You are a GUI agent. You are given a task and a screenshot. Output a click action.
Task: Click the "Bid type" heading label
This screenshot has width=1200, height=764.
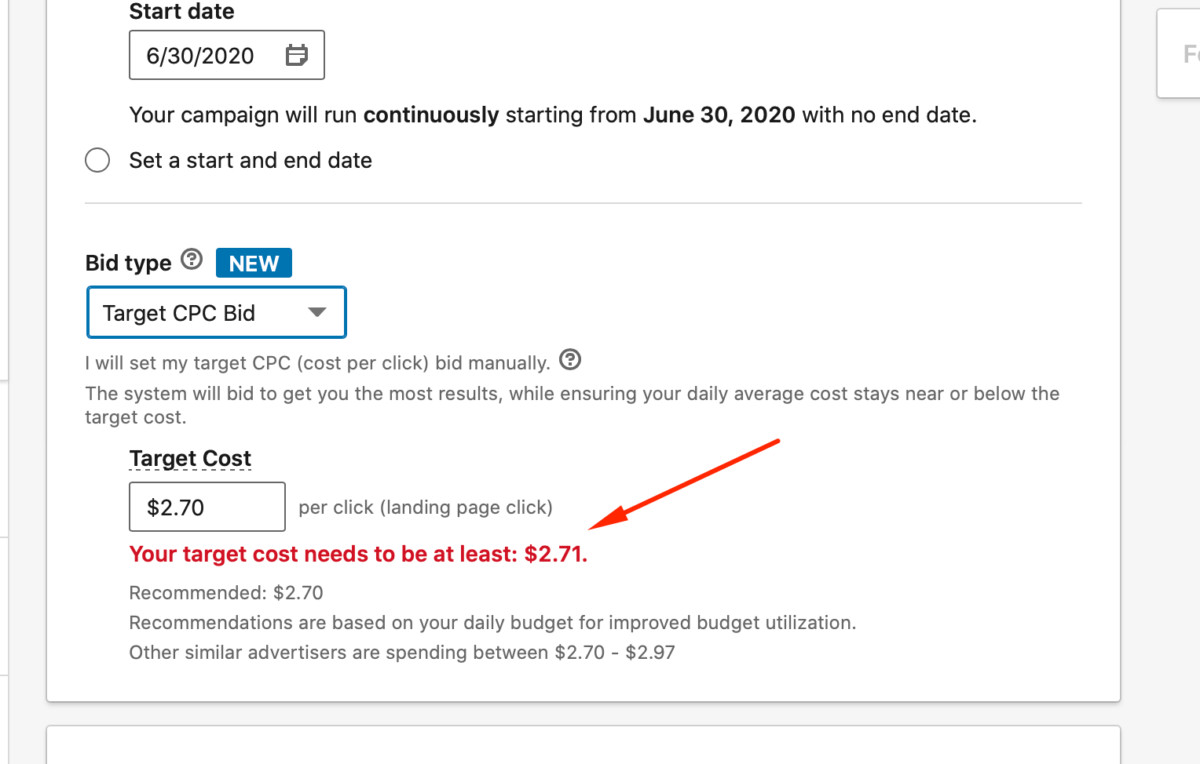coord(129,263)
